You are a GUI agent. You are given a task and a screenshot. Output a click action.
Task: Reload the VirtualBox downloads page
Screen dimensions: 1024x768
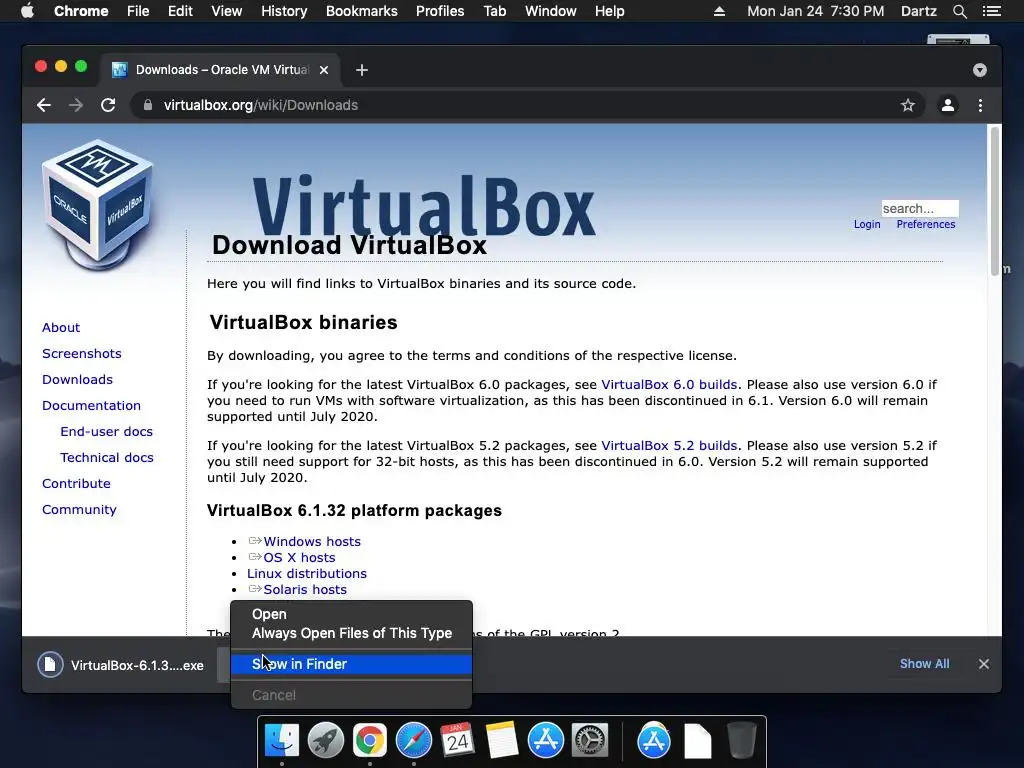point(108,105)
